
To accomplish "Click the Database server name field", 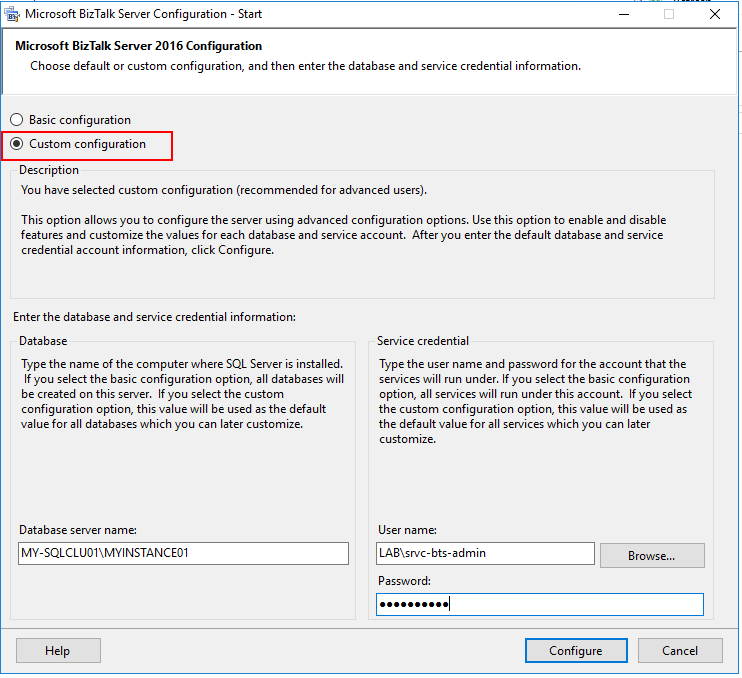I will pos(183,553).
